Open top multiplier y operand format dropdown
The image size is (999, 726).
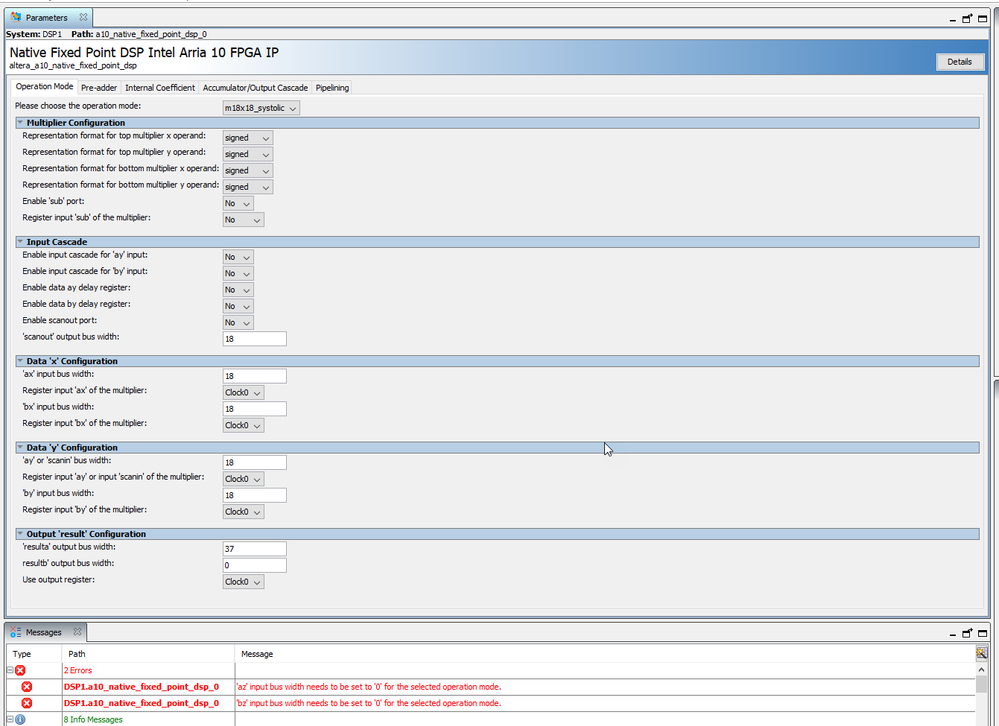click(x=247, y=154)
